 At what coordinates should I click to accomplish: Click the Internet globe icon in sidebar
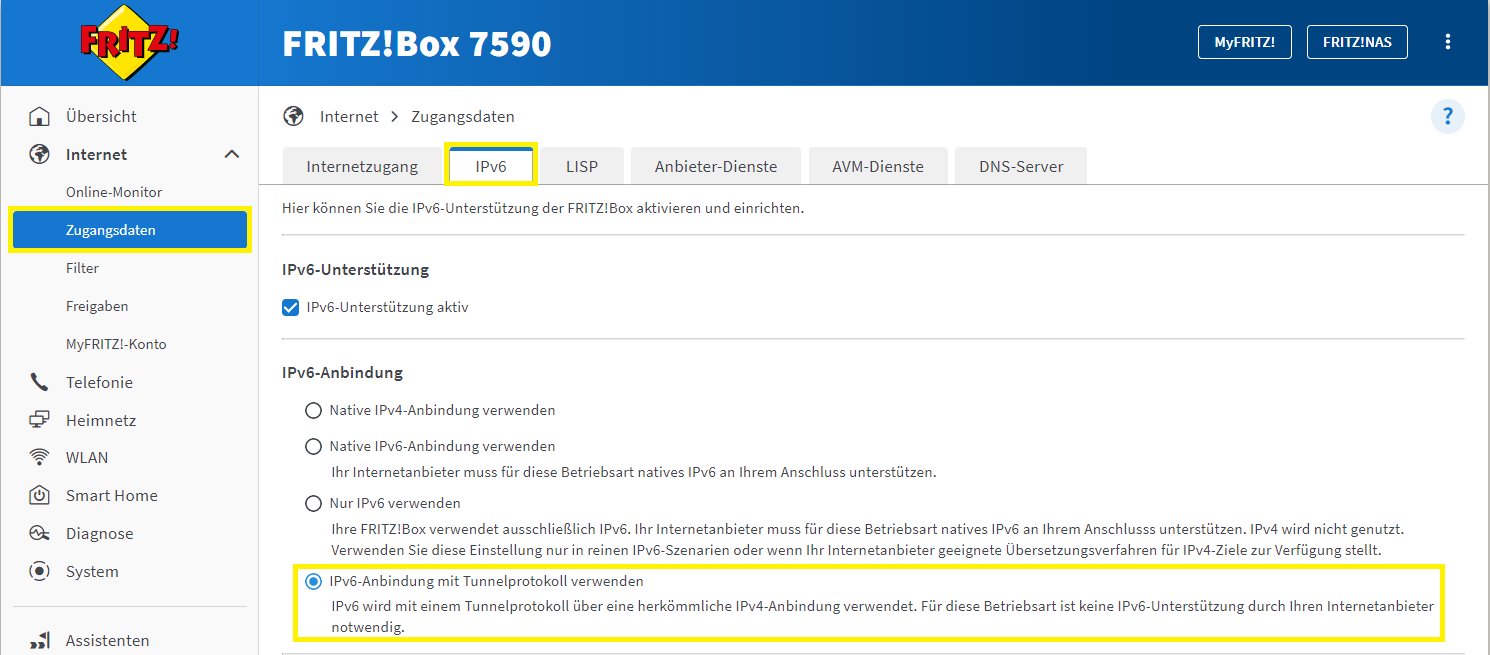[39, 154]
